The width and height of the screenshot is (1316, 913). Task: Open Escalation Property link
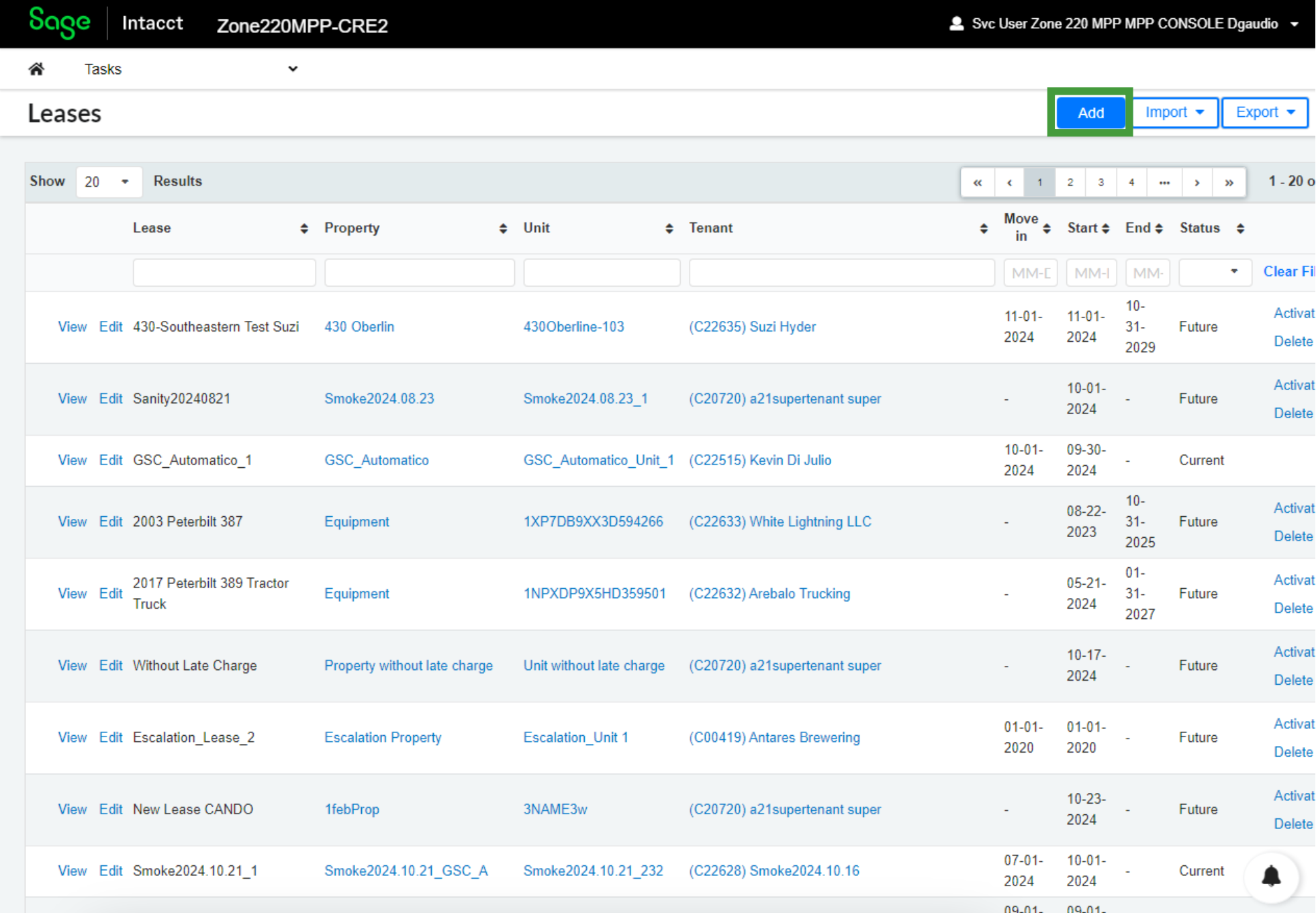coord(383,738)
